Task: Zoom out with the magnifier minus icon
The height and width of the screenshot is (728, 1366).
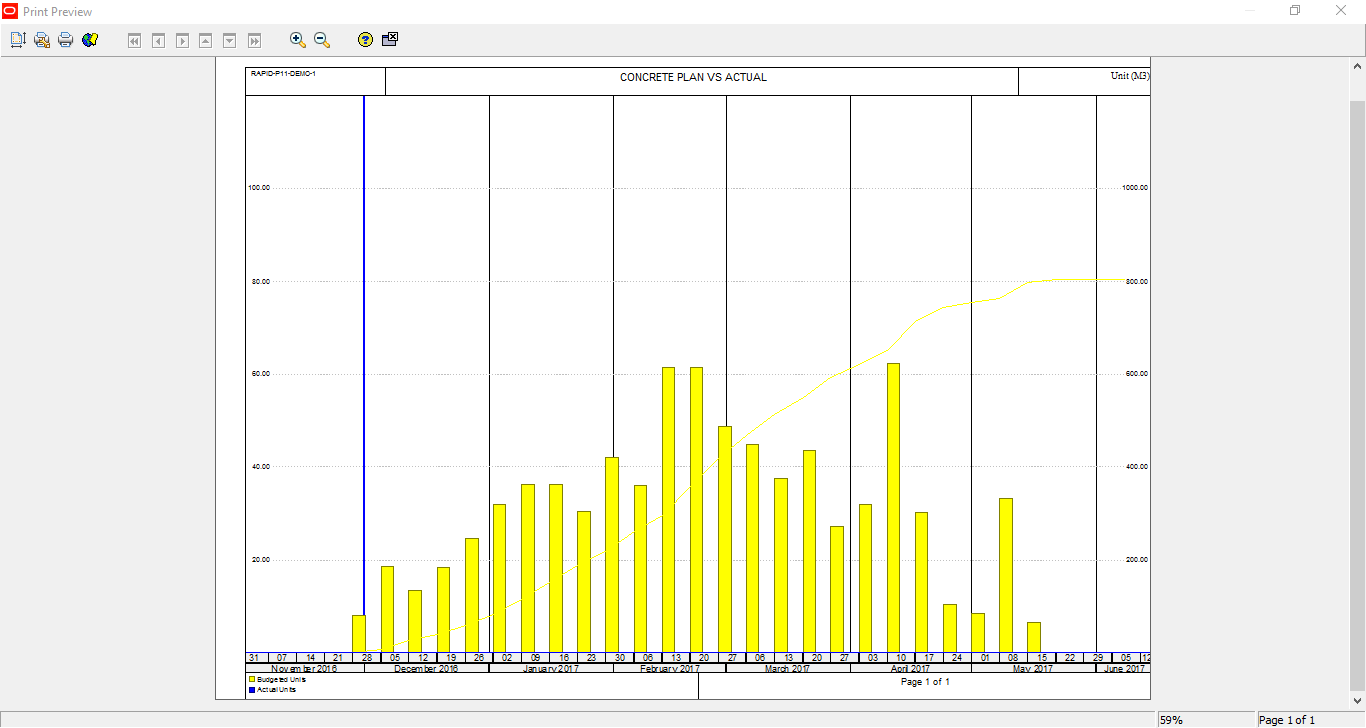Action: click(x=321, y=40)
